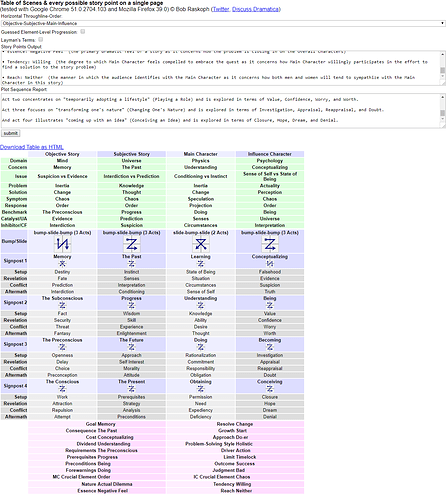Image resolution: width=446 pixels, height=500 pixels.
Task: Click the Nature Actual Dilemma row
Action: click(97, 484)
